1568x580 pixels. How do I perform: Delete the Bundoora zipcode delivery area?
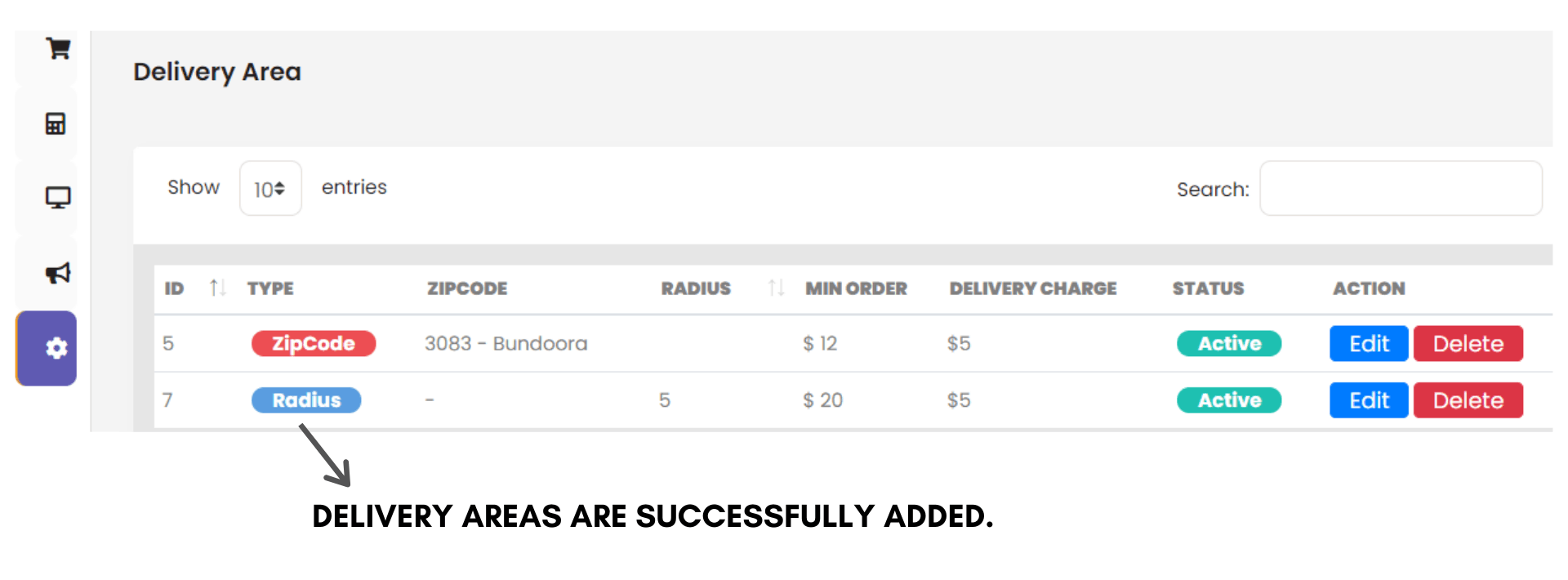pyautogui.click(x=1468, y=344)
